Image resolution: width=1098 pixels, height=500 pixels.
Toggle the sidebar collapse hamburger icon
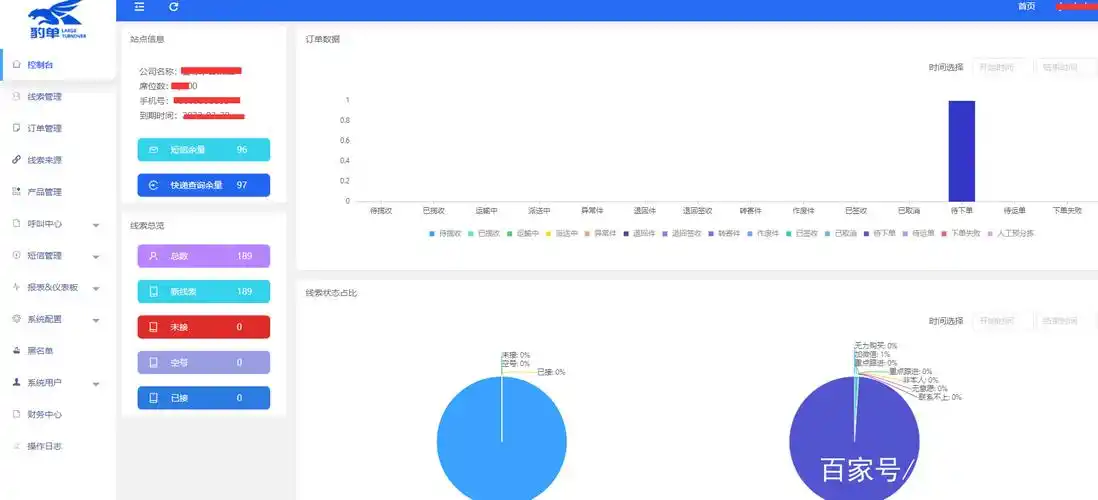click(139, 6)
